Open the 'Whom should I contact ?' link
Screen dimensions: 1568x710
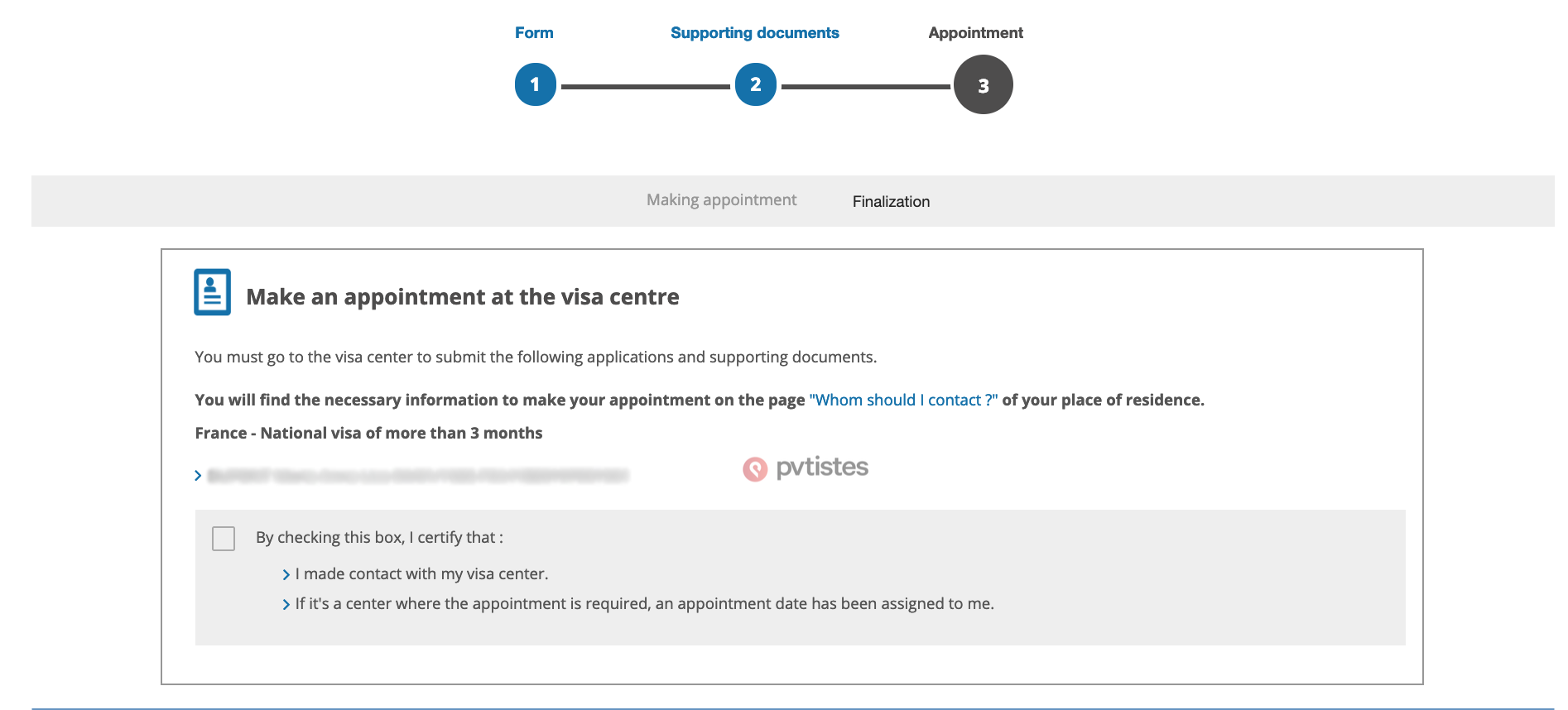pos(903,400)
